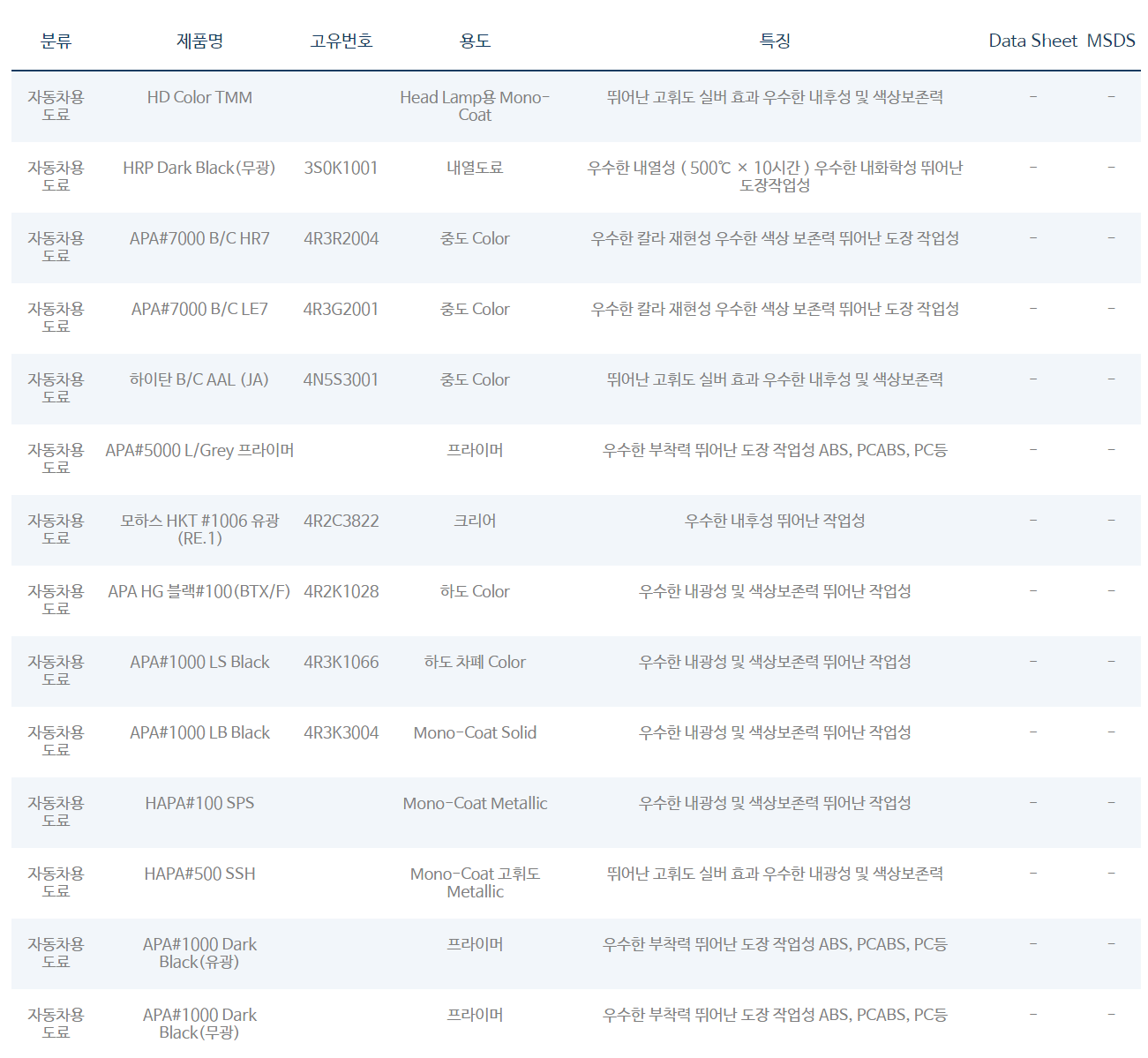This screenshot has width=1148, height=1058.
Task: Click the APA#7000 B/C HR7 product
Action: [199, 238]
